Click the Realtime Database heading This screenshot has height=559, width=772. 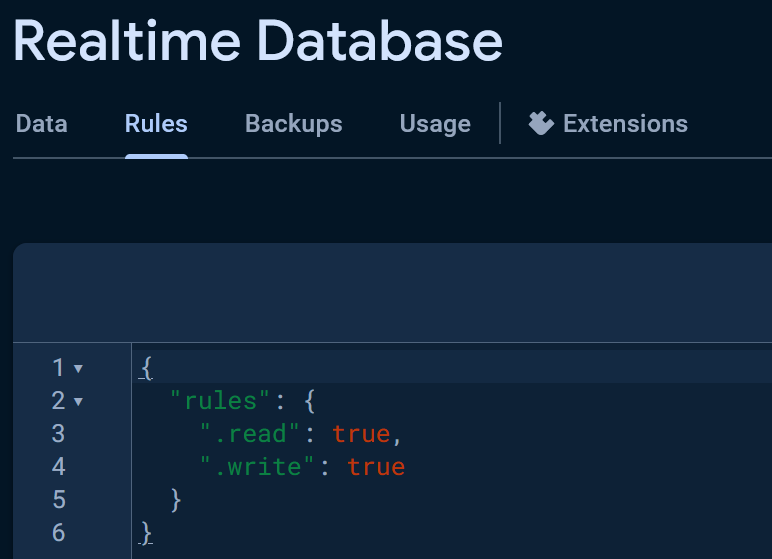258,41
